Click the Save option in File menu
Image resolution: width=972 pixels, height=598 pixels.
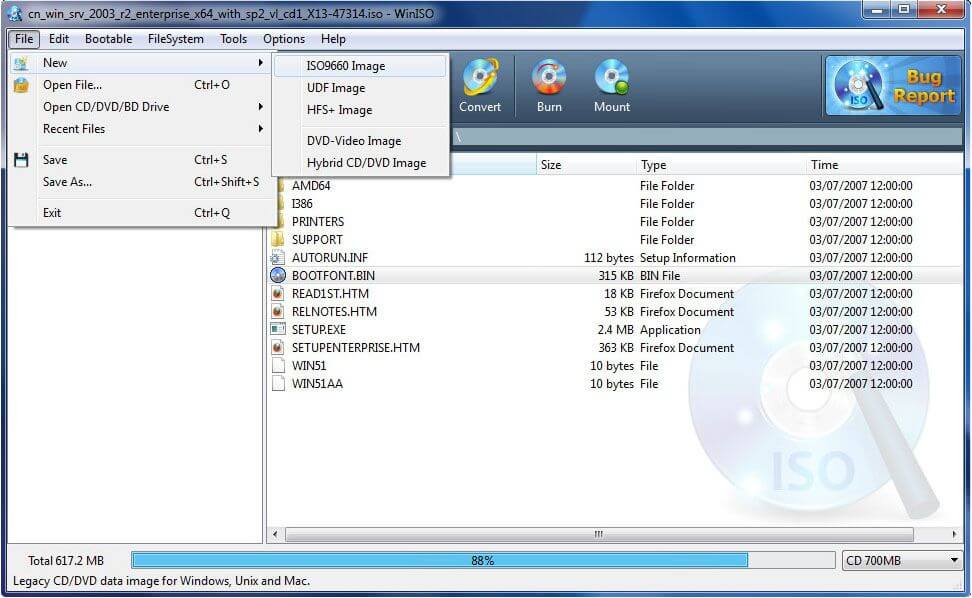click(x=55, y=160)
